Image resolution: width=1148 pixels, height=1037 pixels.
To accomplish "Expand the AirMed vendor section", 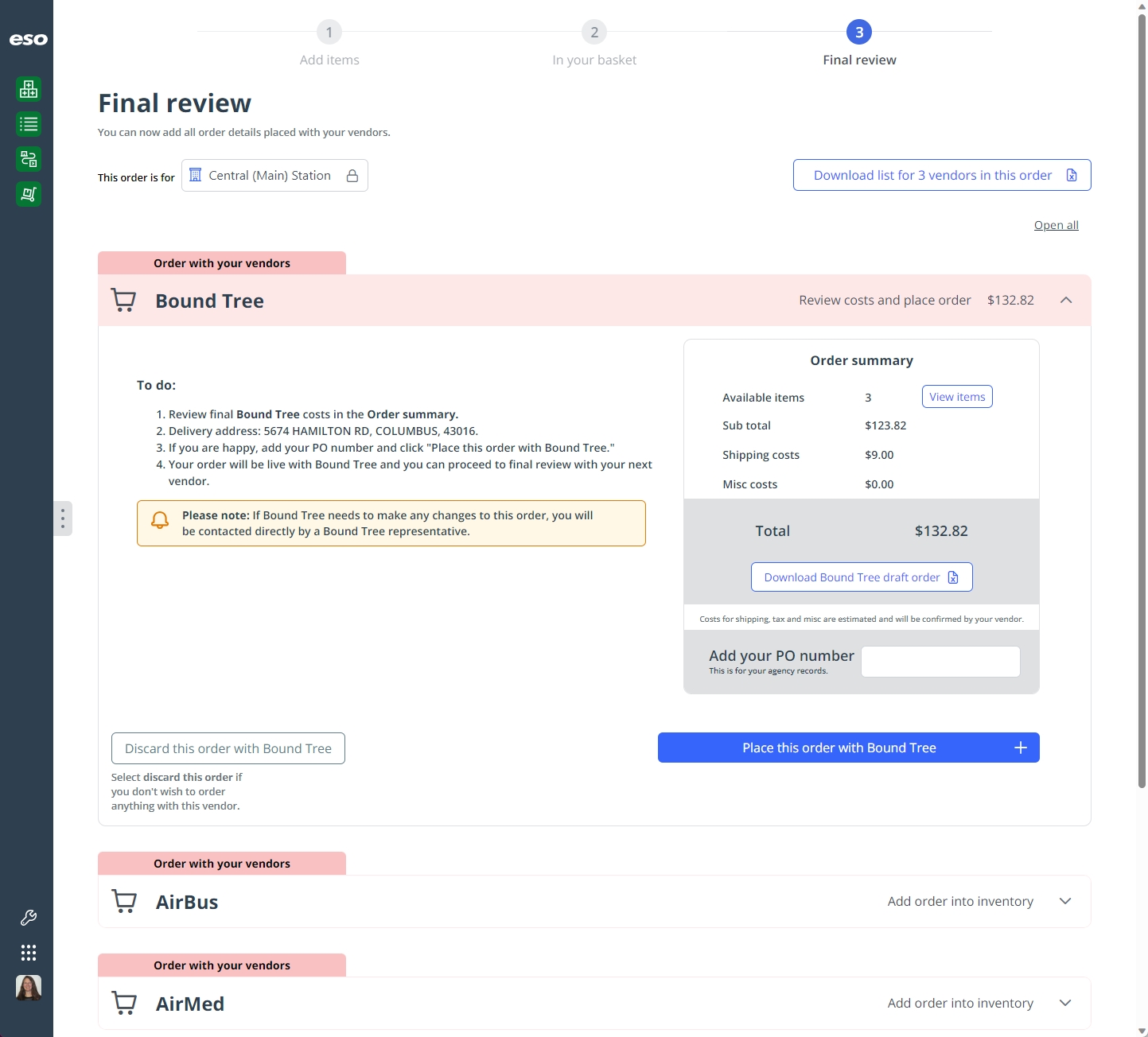I will [x=1065, y=1003].
